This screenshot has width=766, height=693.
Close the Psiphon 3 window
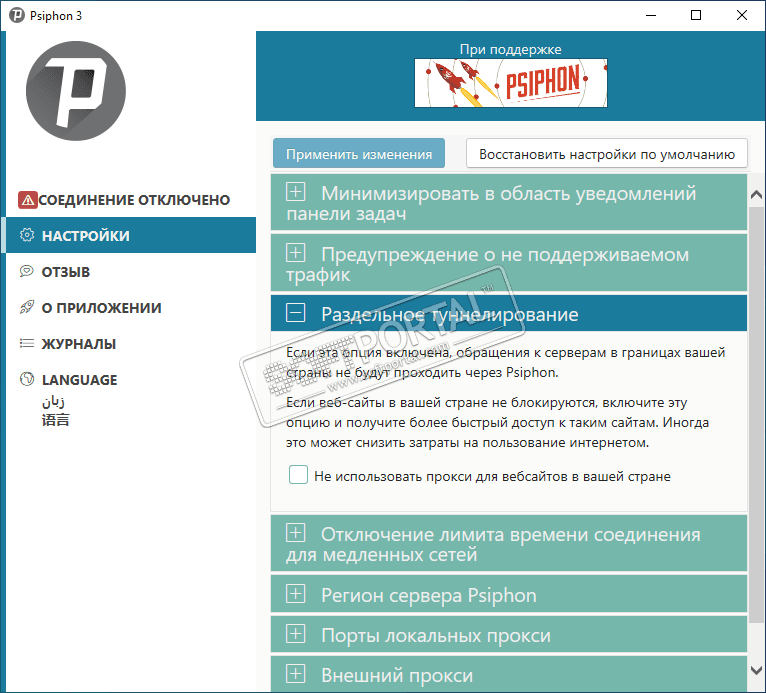[x=742, y=15]
